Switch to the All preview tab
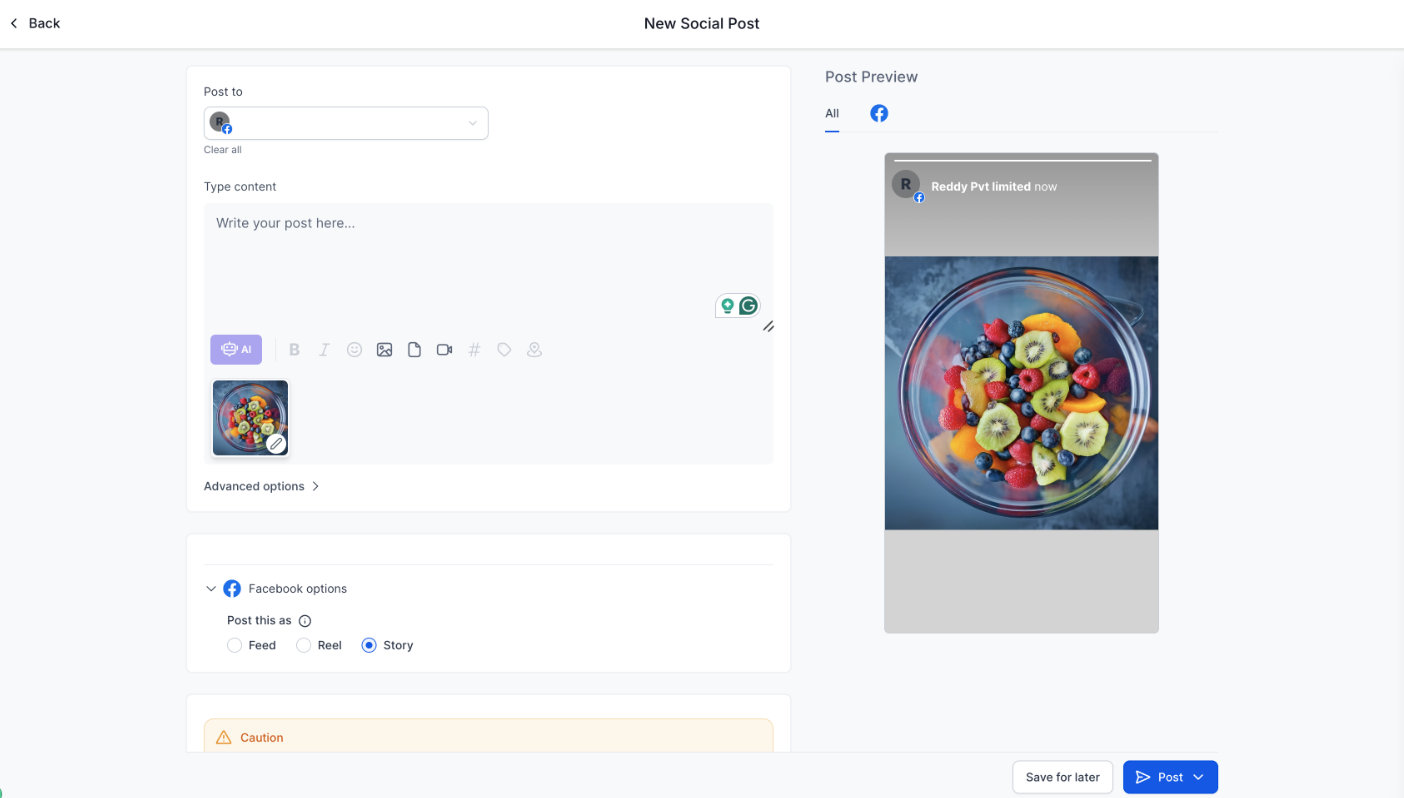 coord(832,114)
